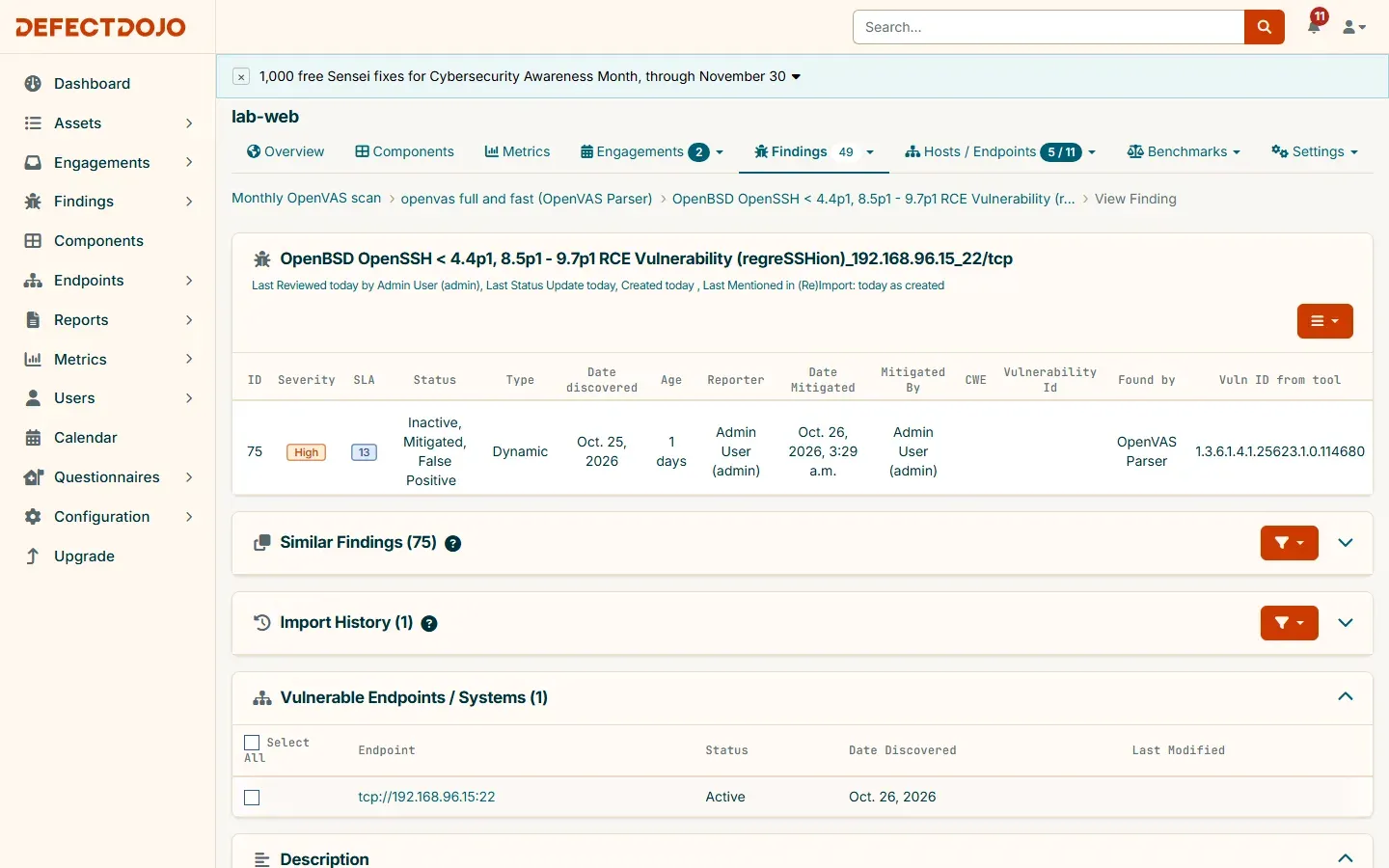The height and width of the screenshot is (868, 1389).
Task: Open the Overview tab
Action: point(286,151)
